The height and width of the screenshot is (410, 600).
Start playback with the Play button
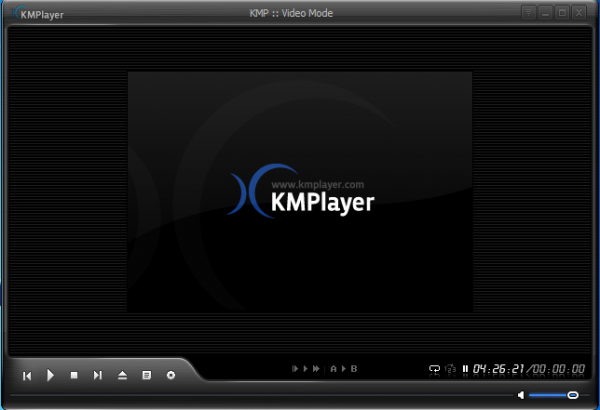pyautogui.click(x=50, y=375)
